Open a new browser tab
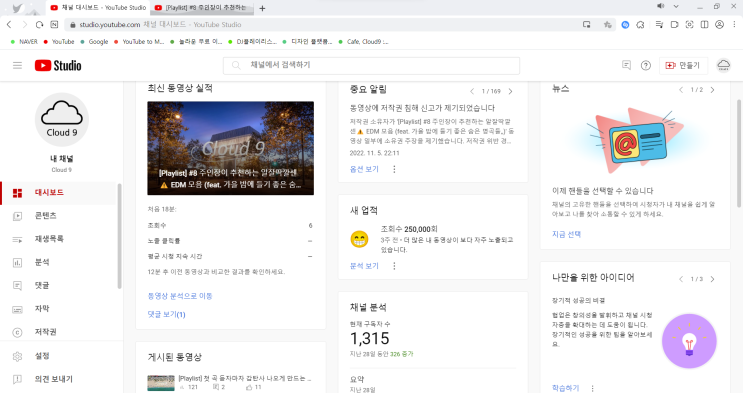 tap(263, 8)
